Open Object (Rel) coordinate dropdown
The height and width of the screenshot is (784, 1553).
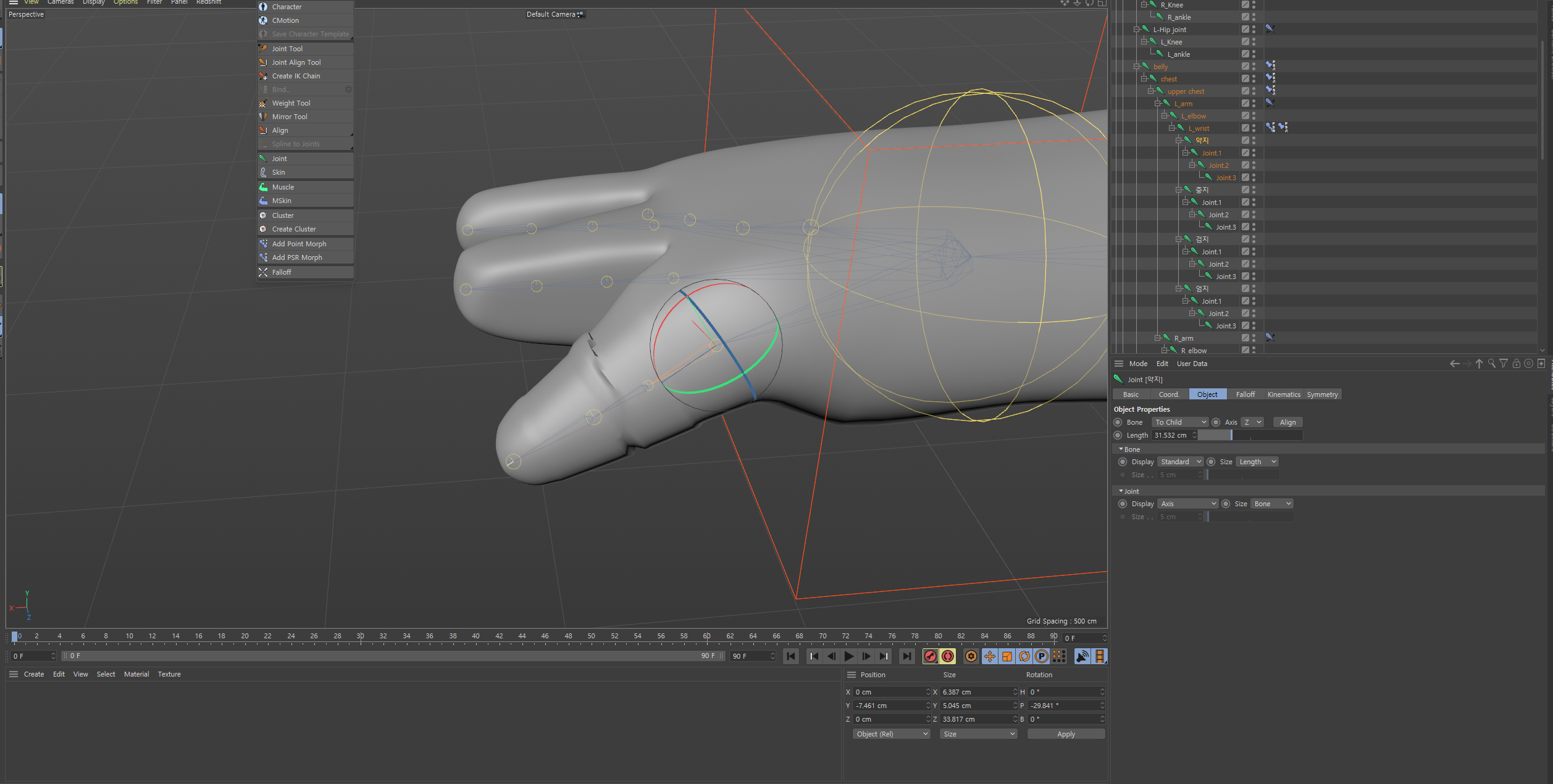(891, 734)
